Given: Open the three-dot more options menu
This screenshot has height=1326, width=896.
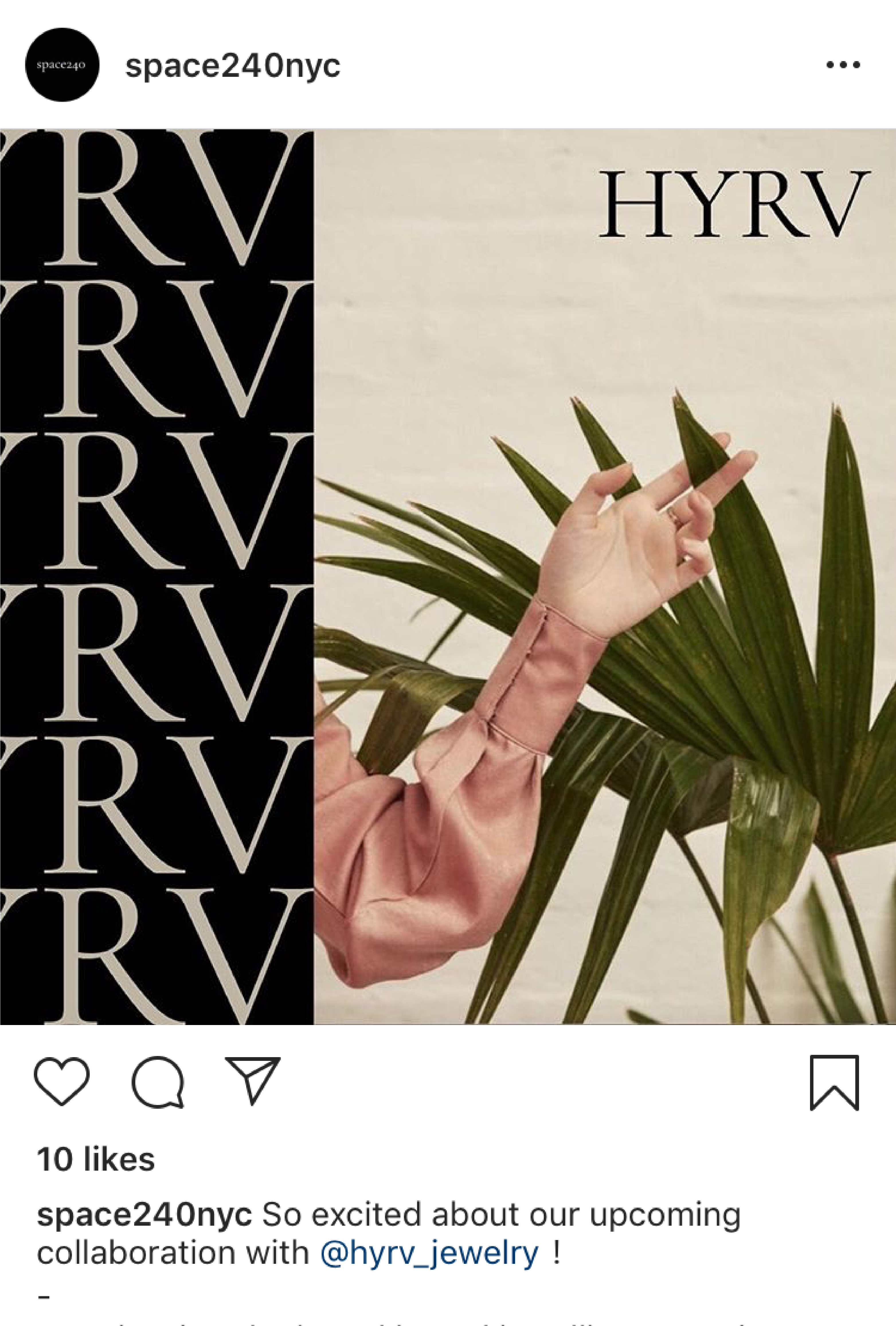Looking at the screenshot, I should [x=843, y=65].
